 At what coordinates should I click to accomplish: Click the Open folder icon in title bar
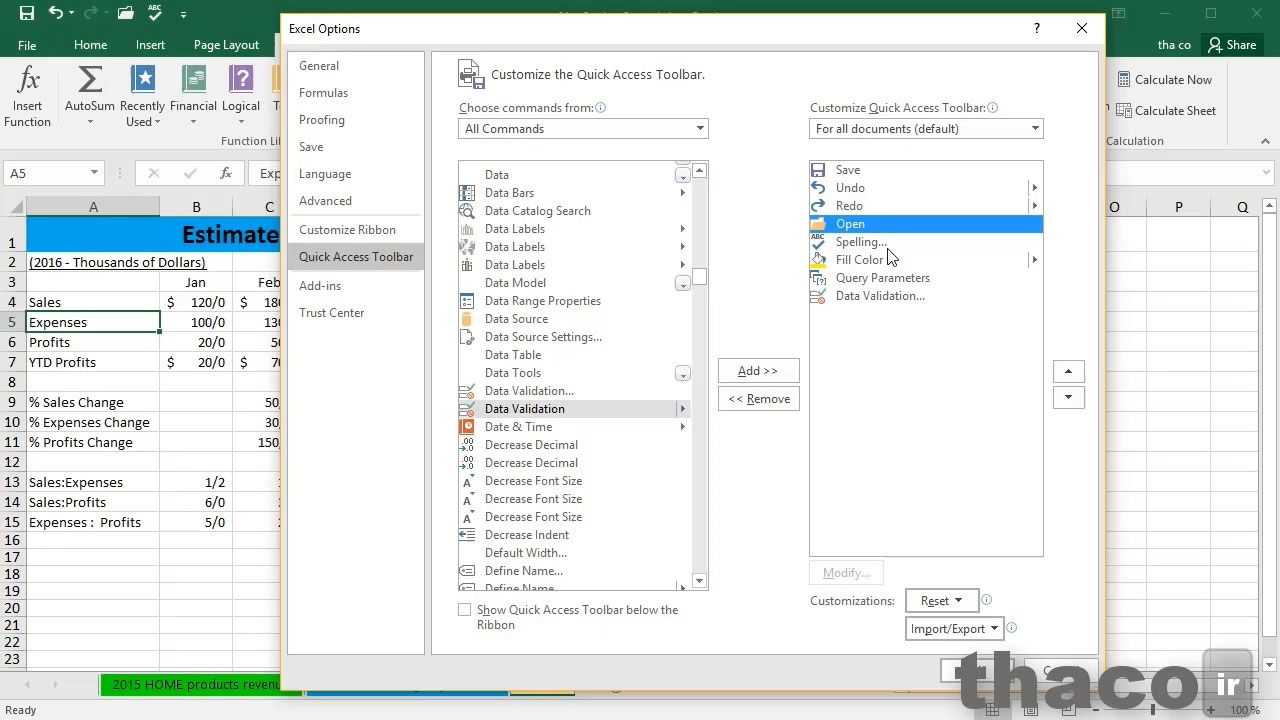(126, 14)
